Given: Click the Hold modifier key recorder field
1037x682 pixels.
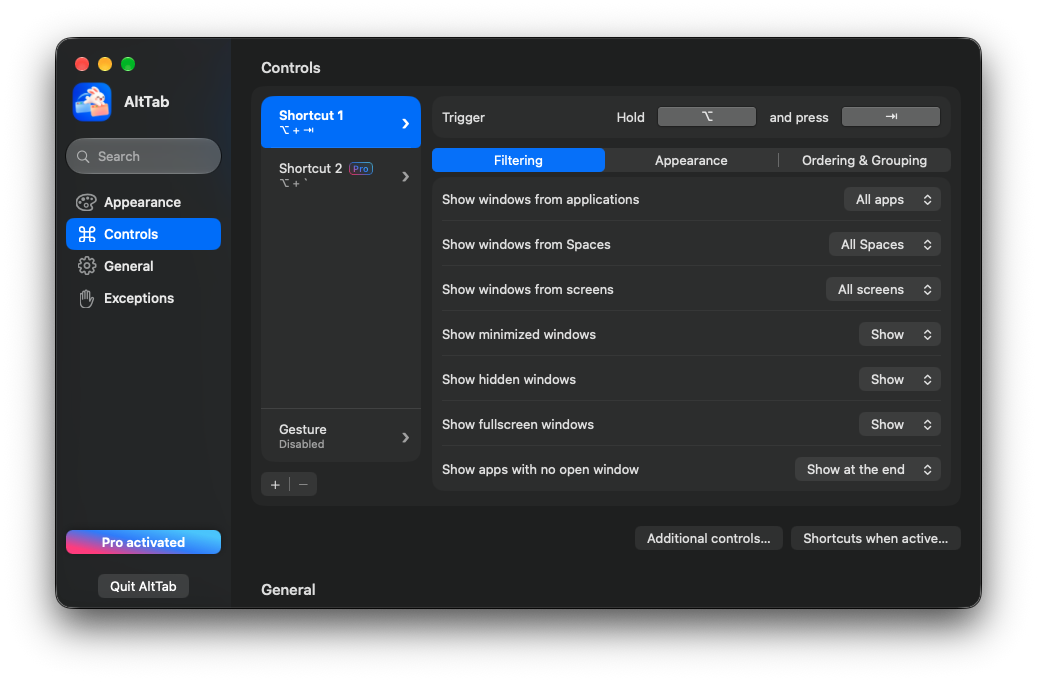Looking at the screenshot, I should point(706,117).
